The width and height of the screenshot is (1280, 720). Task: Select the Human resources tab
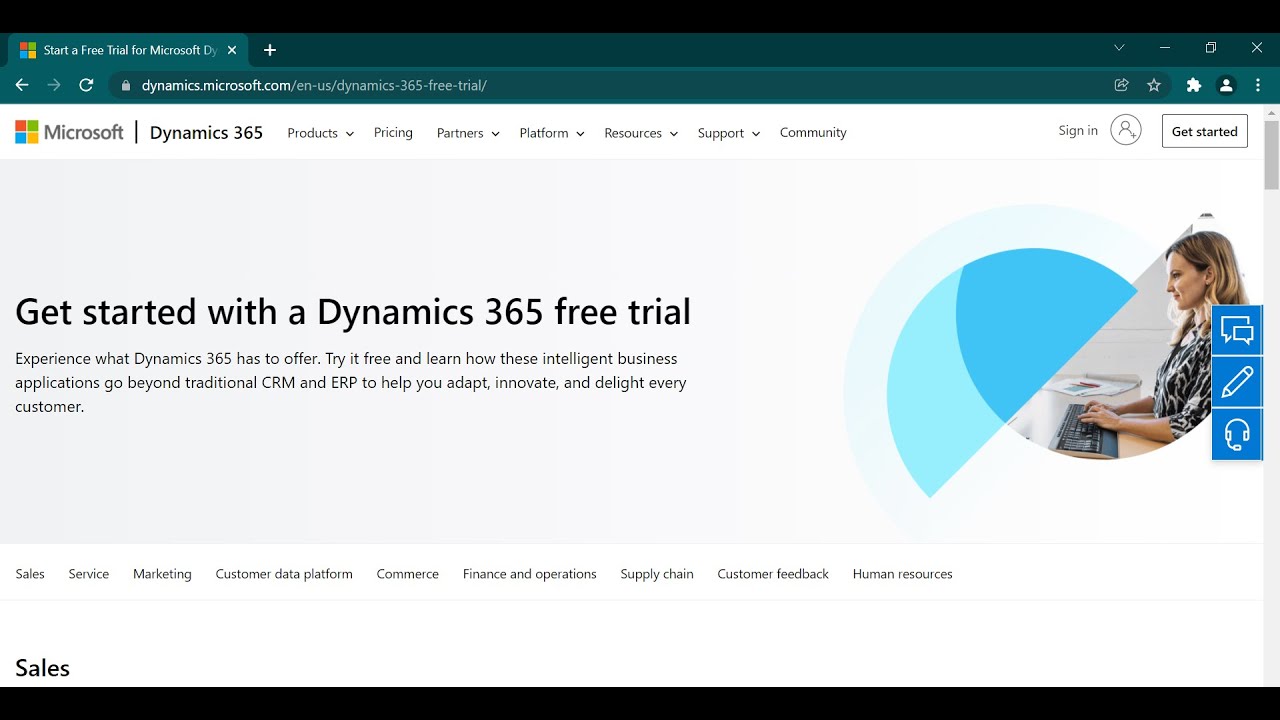pyautogui.click(x=903, y=574)
